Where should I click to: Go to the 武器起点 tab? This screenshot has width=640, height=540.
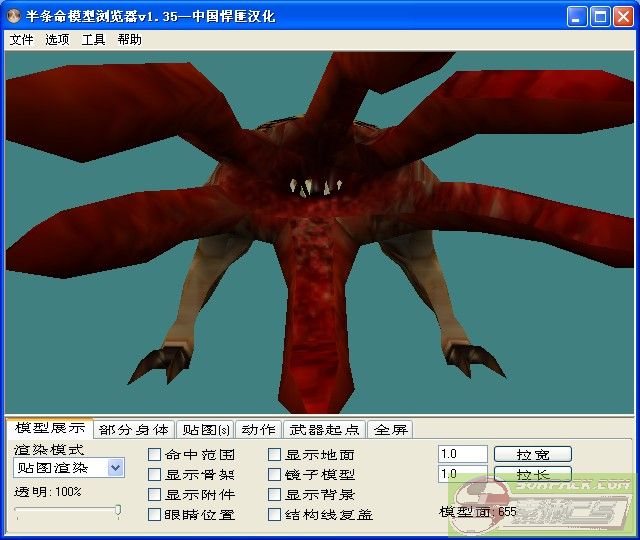(324, 429)
